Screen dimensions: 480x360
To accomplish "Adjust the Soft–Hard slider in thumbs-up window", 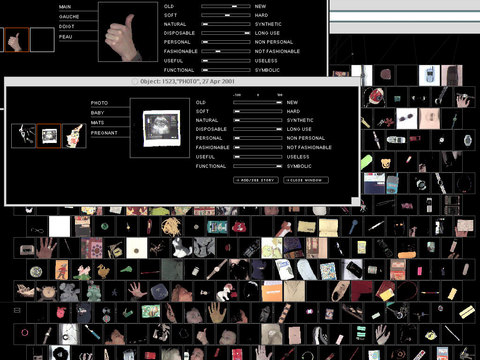I will 226,15.
